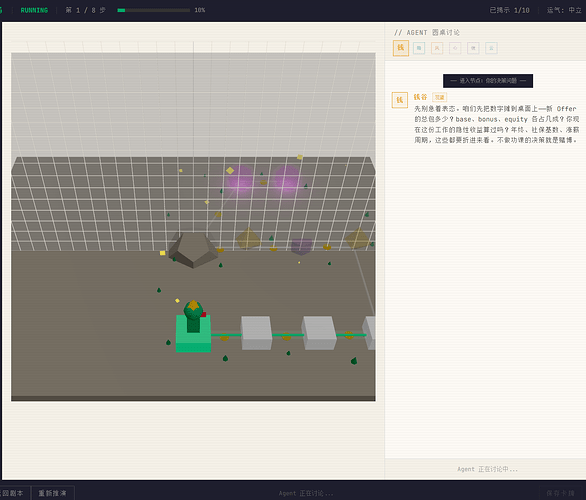Click the 返回剧本 button at bottom left
This screenshot has width=586, height=500.
coord(13,493)
